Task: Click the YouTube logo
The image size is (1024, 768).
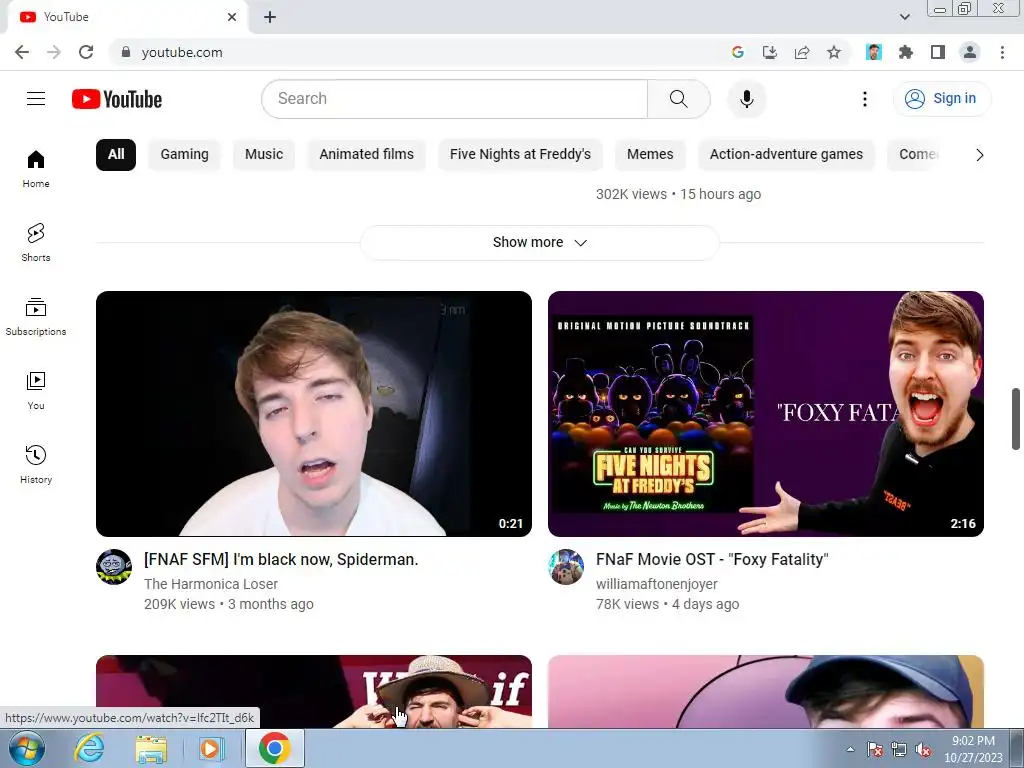Action: point(117,99)
